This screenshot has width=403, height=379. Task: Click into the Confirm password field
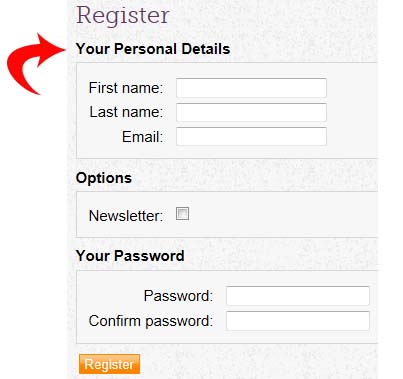[298, 321]
